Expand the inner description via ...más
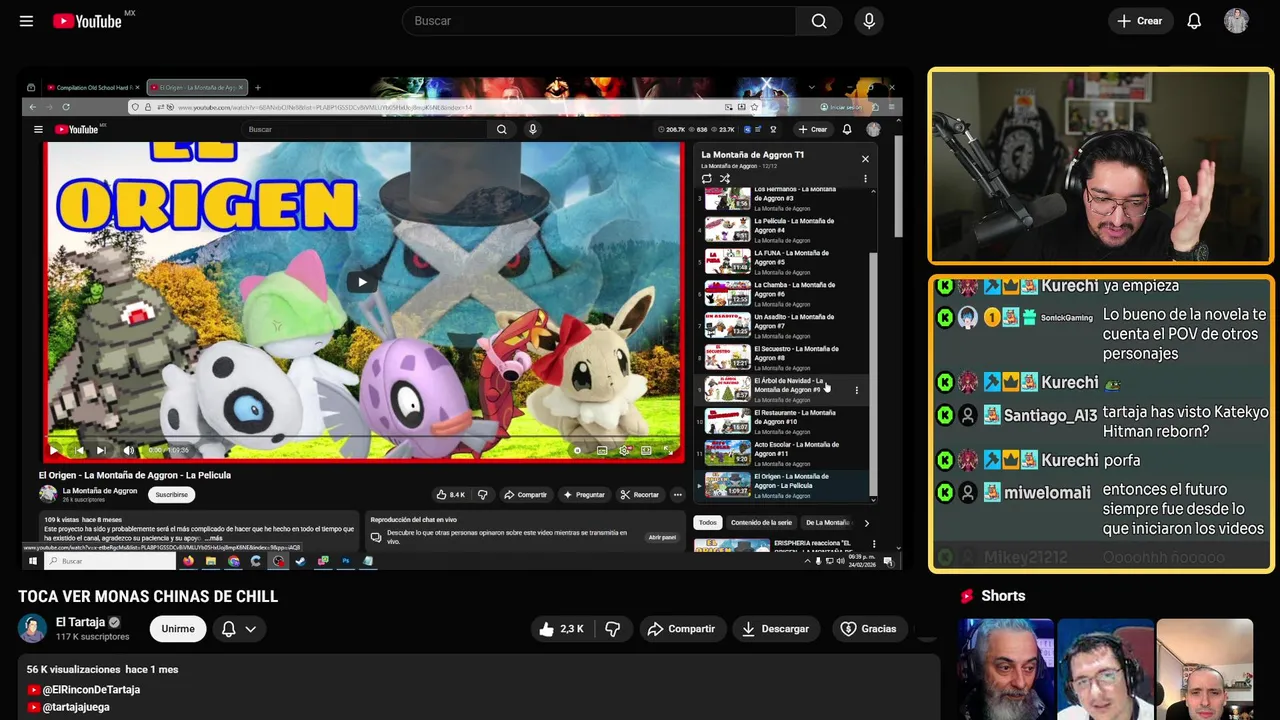 pyautogui.click(x=215, y=538)
